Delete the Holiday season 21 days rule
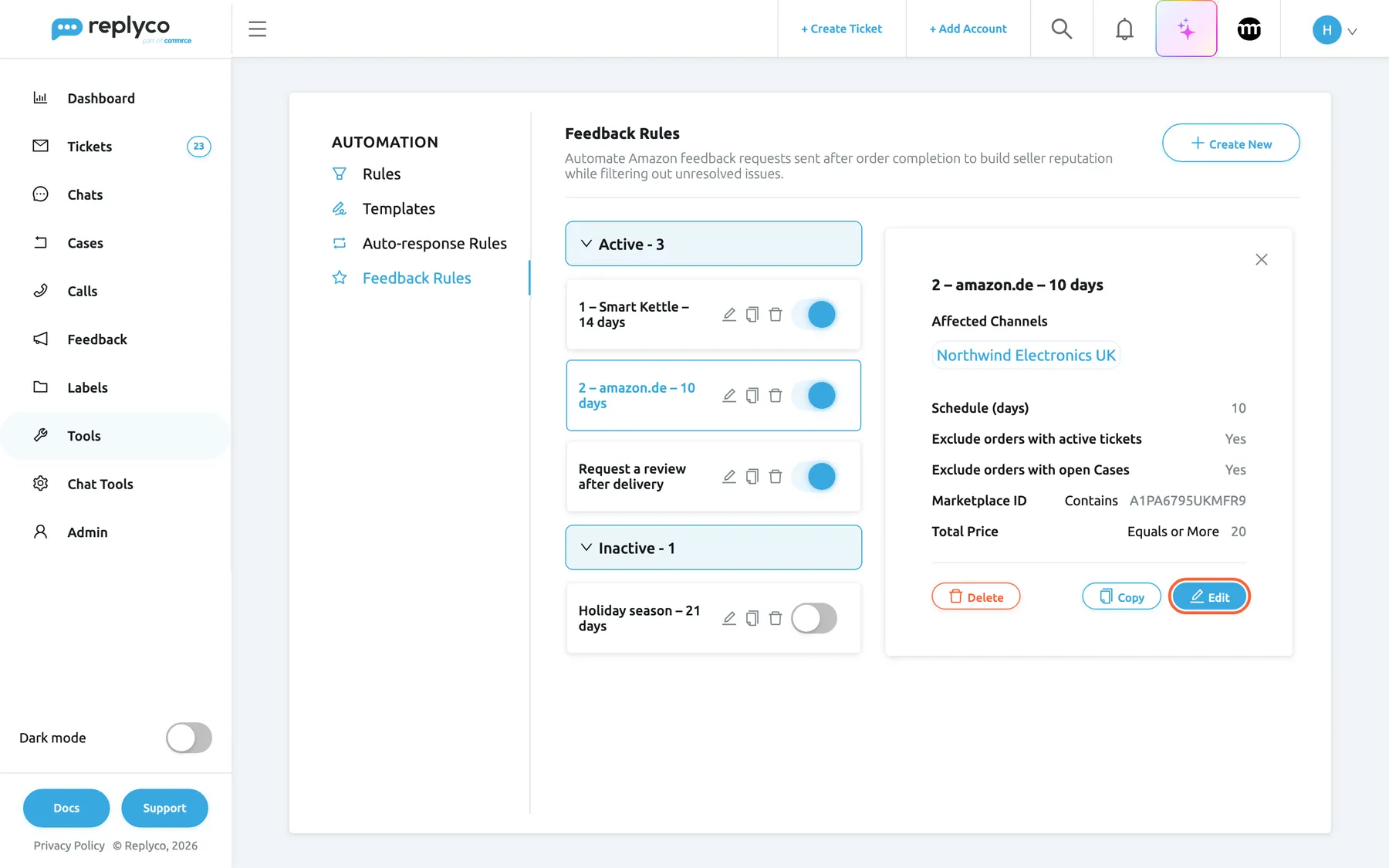The width and height of the screenshot is (1389, 868). tap(776, 618)
